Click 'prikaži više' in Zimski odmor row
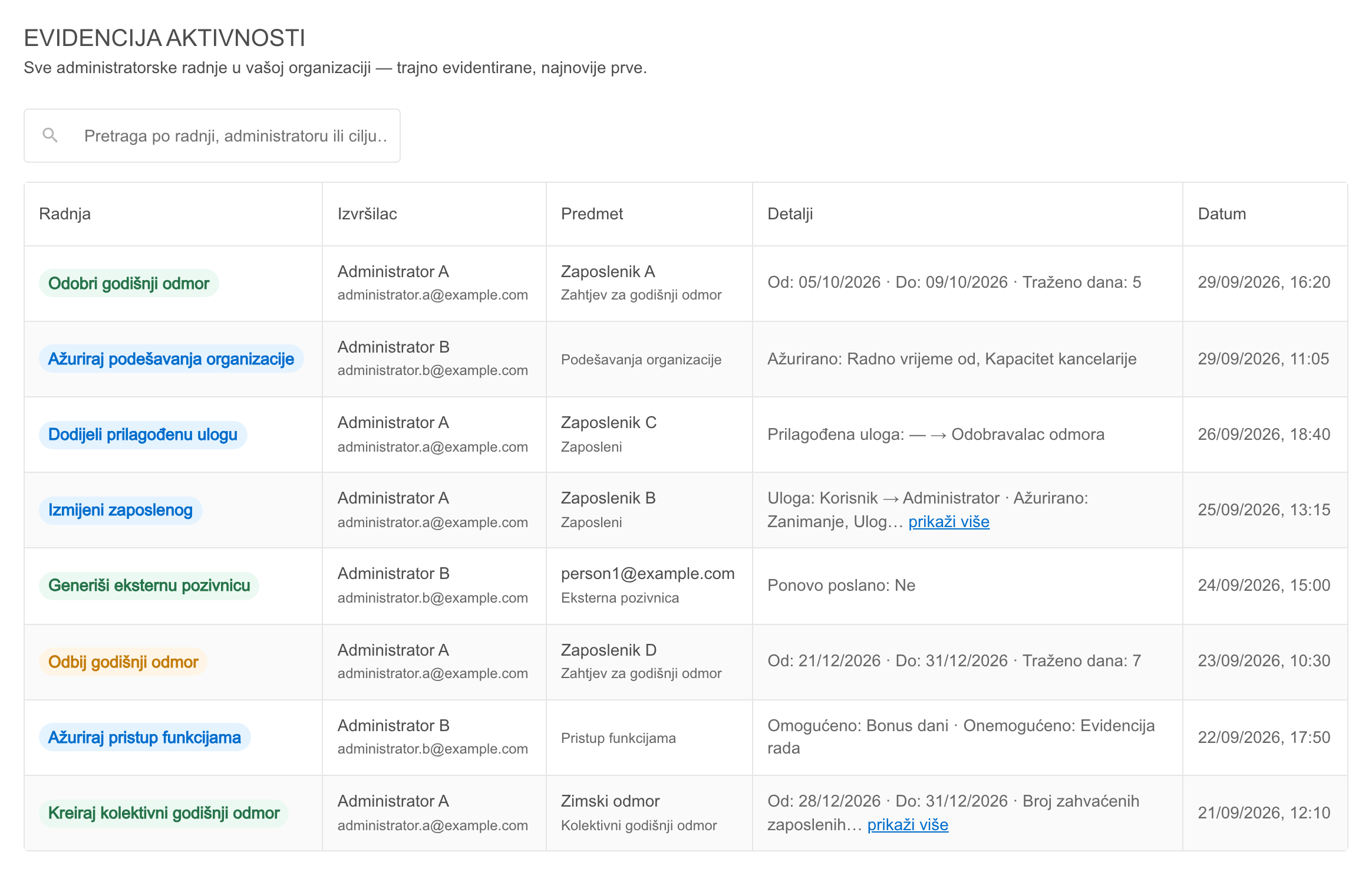This screenshot has width=1372, height=875. pos(908,825)
